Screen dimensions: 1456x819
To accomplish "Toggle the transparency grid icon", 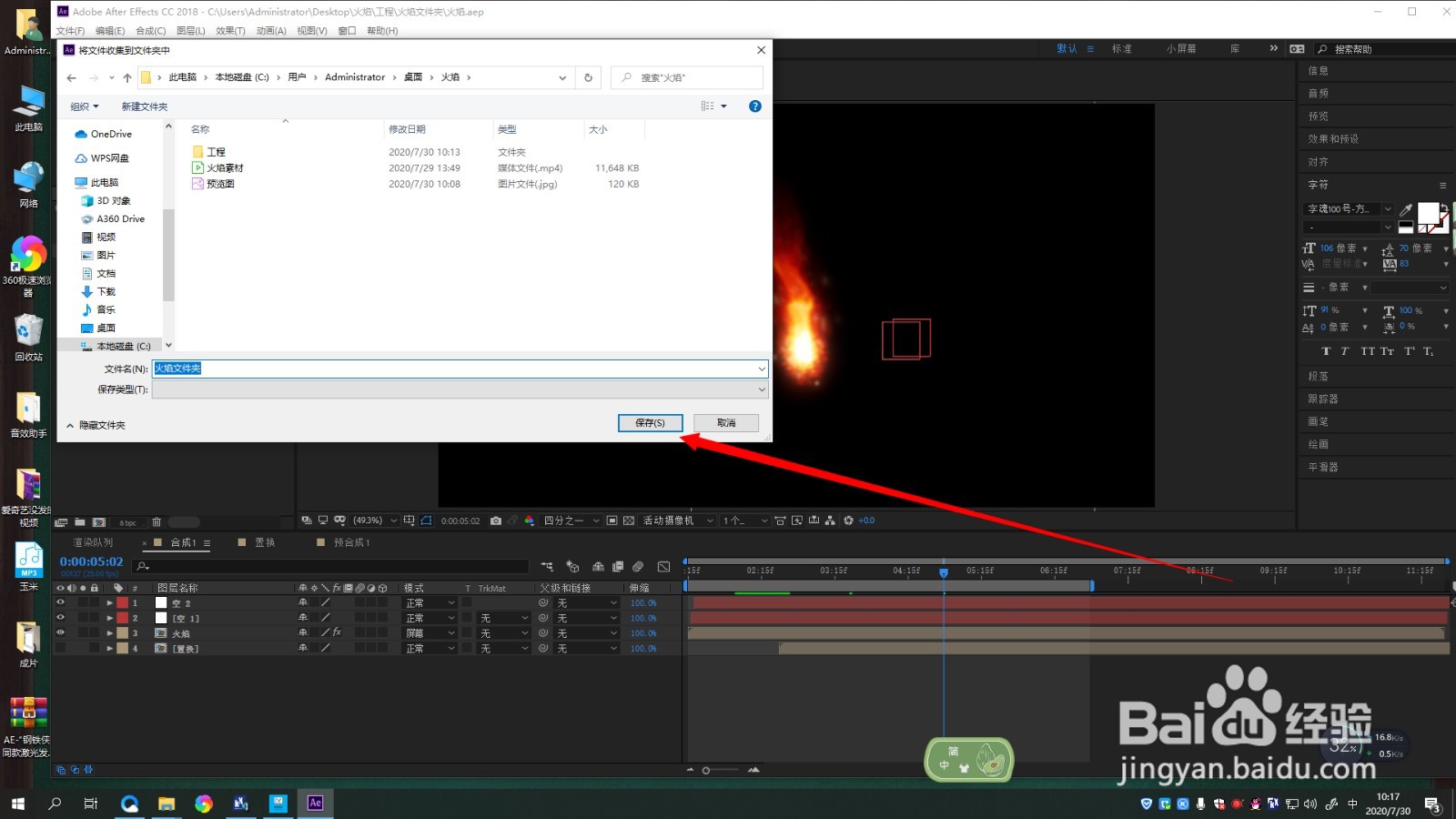I will 629,521.
